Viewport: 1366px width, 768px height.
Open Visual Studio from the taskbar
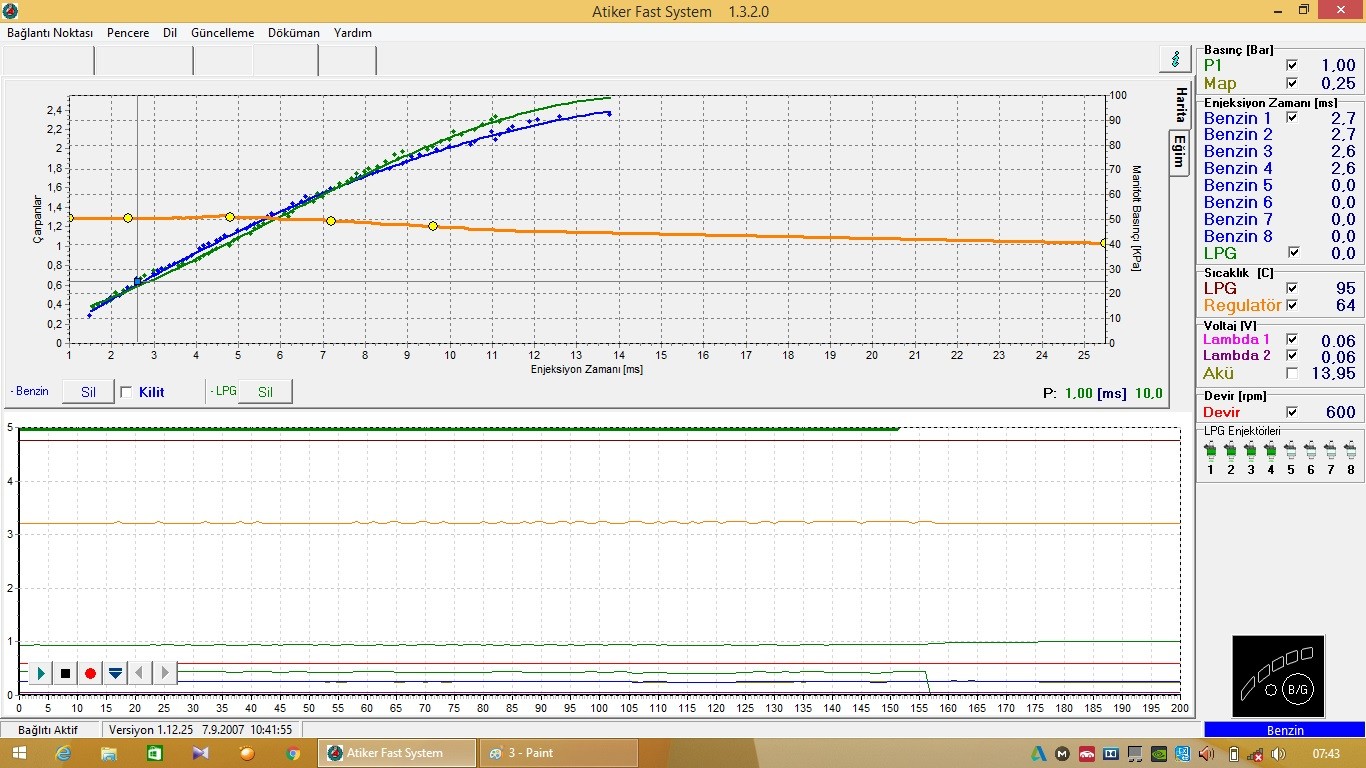(201, 753)
